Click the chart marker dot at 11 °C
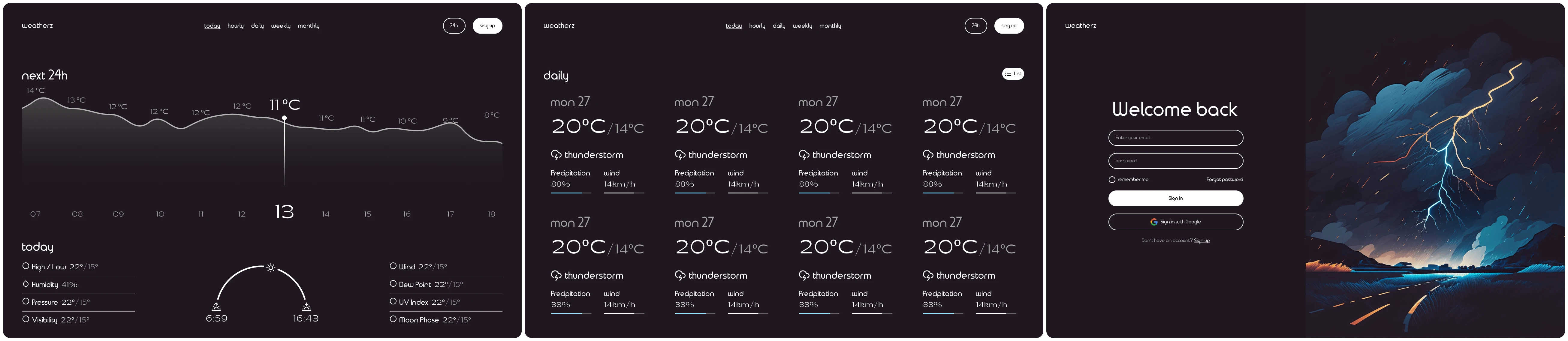This screenshot has width=1568, height=341. tap(284, 118)
